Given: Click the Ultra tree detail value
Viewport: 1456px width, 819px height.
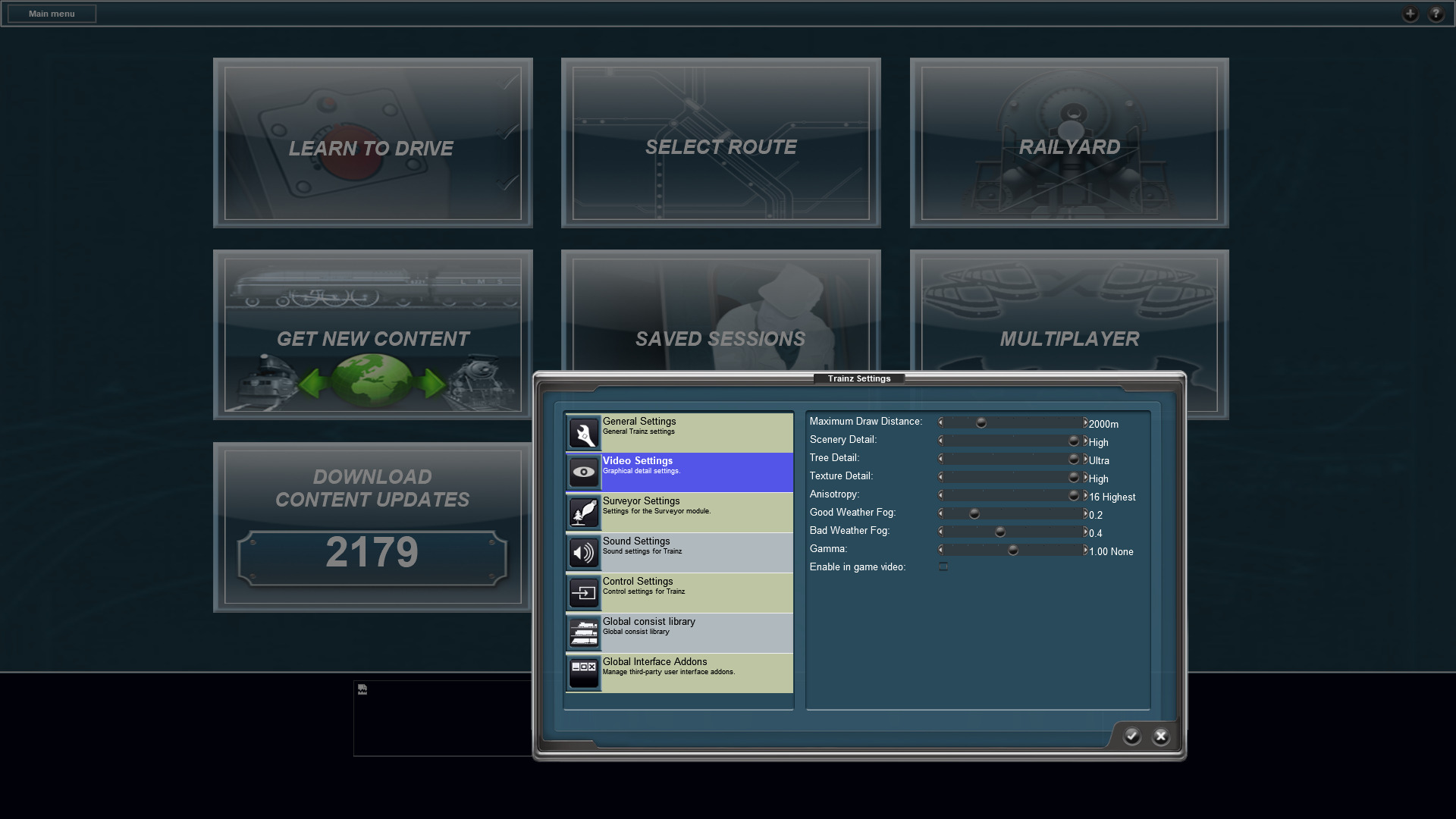Looking at the screenshot, I should 1099,460.
